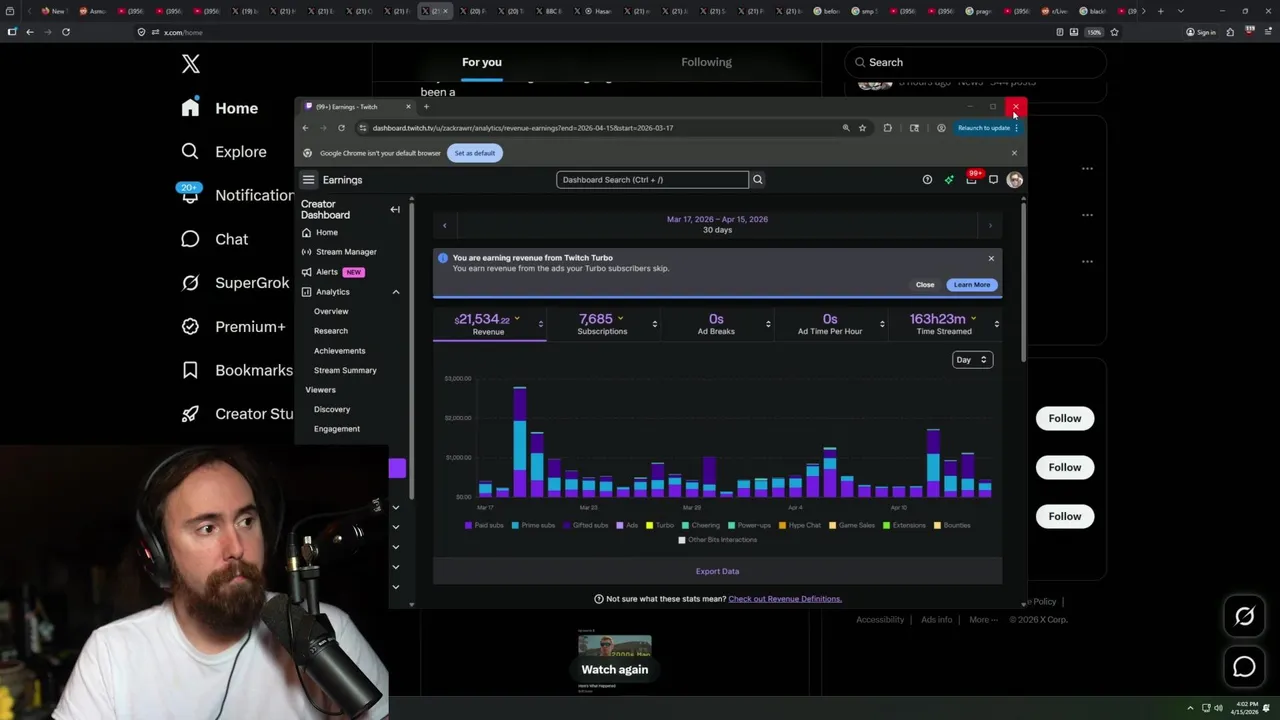Open the messages bubble button on X.com
This screenshot has height=720, width=1280.
(x=1244, y=666)
